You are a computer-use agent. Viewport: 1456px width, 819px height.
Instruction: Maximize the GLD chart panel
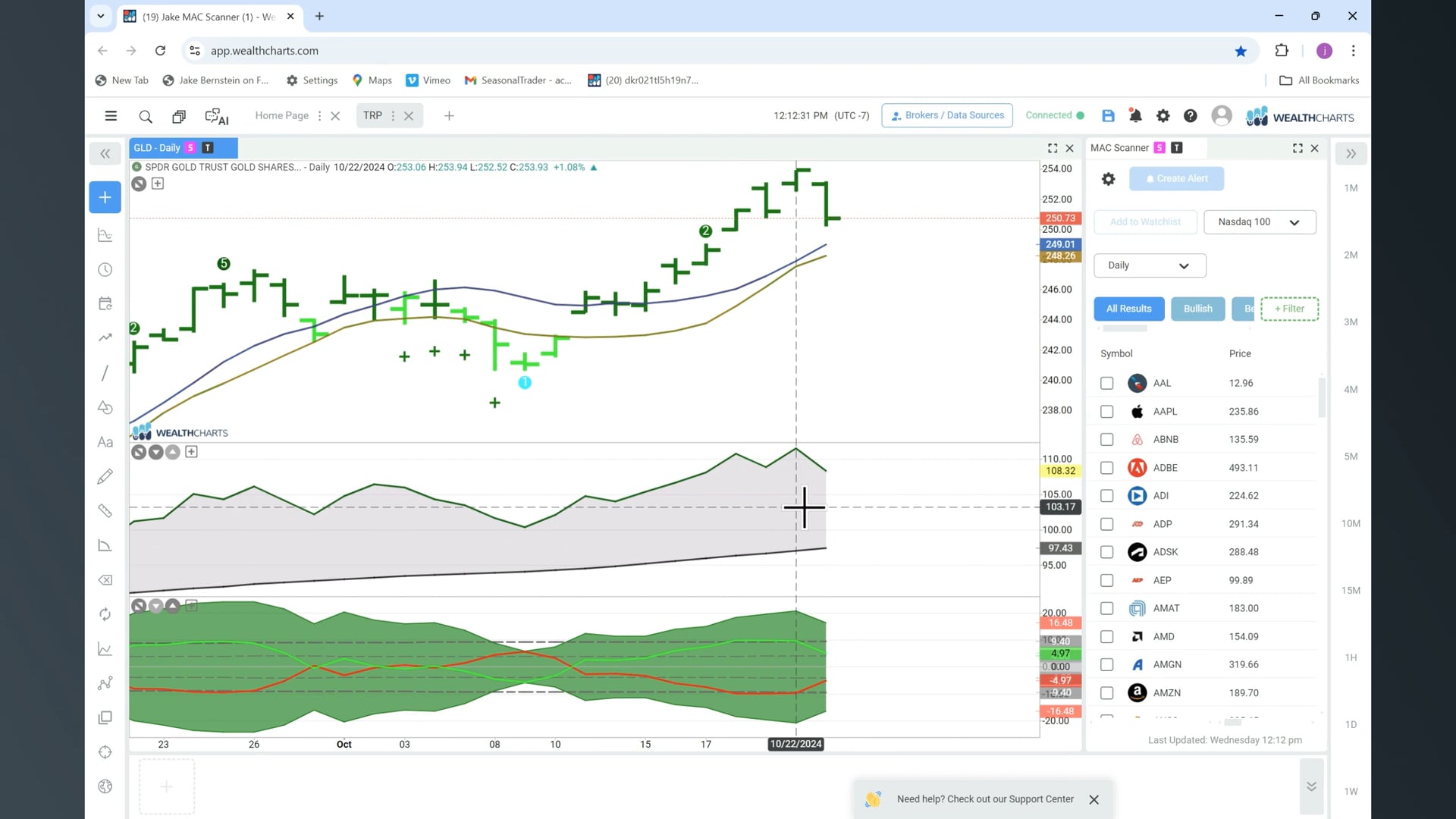(x=1053, y=149)
